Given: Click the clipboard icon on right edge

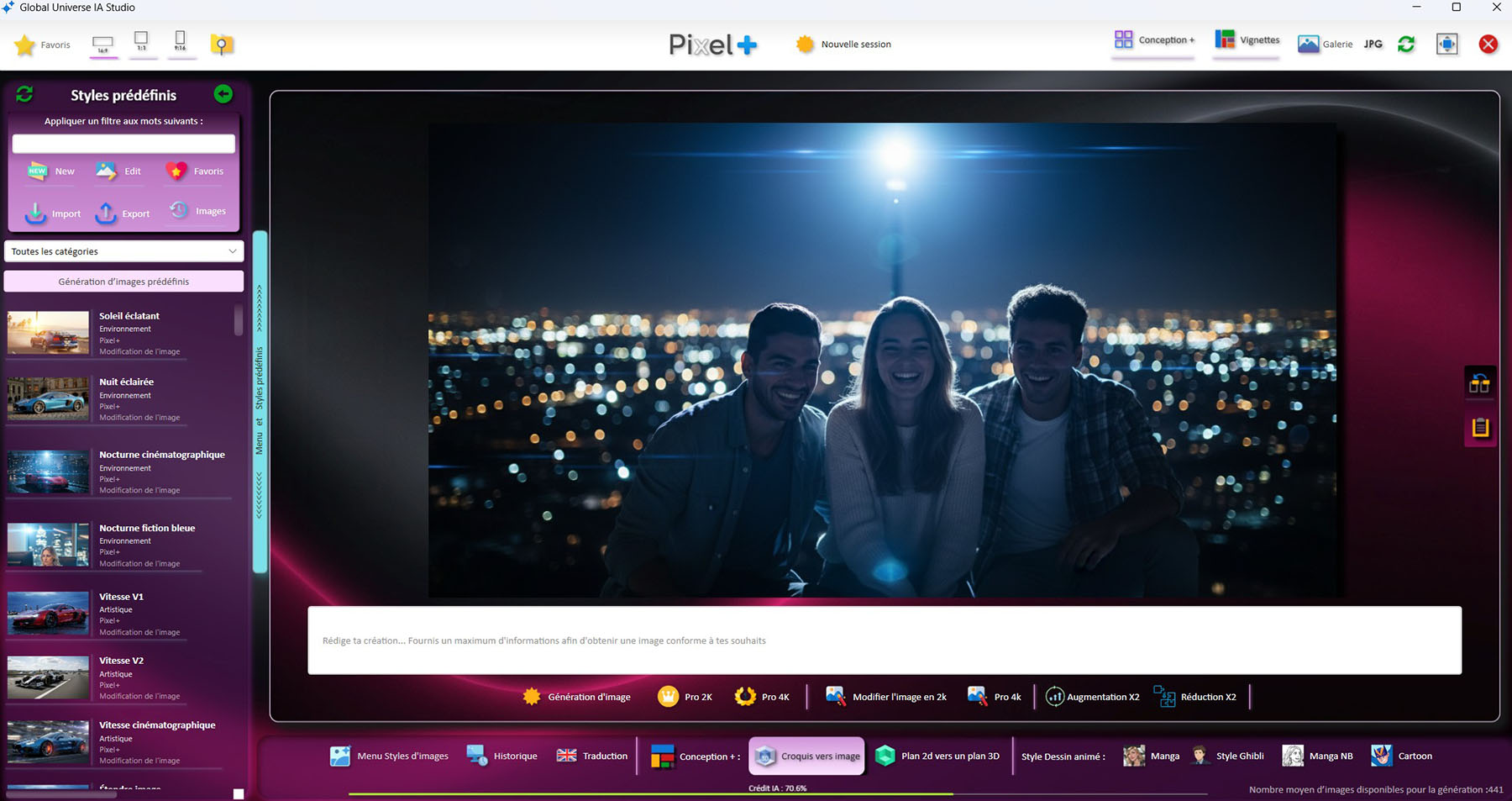Looking at the screenshot, I should pos(1479,428).
